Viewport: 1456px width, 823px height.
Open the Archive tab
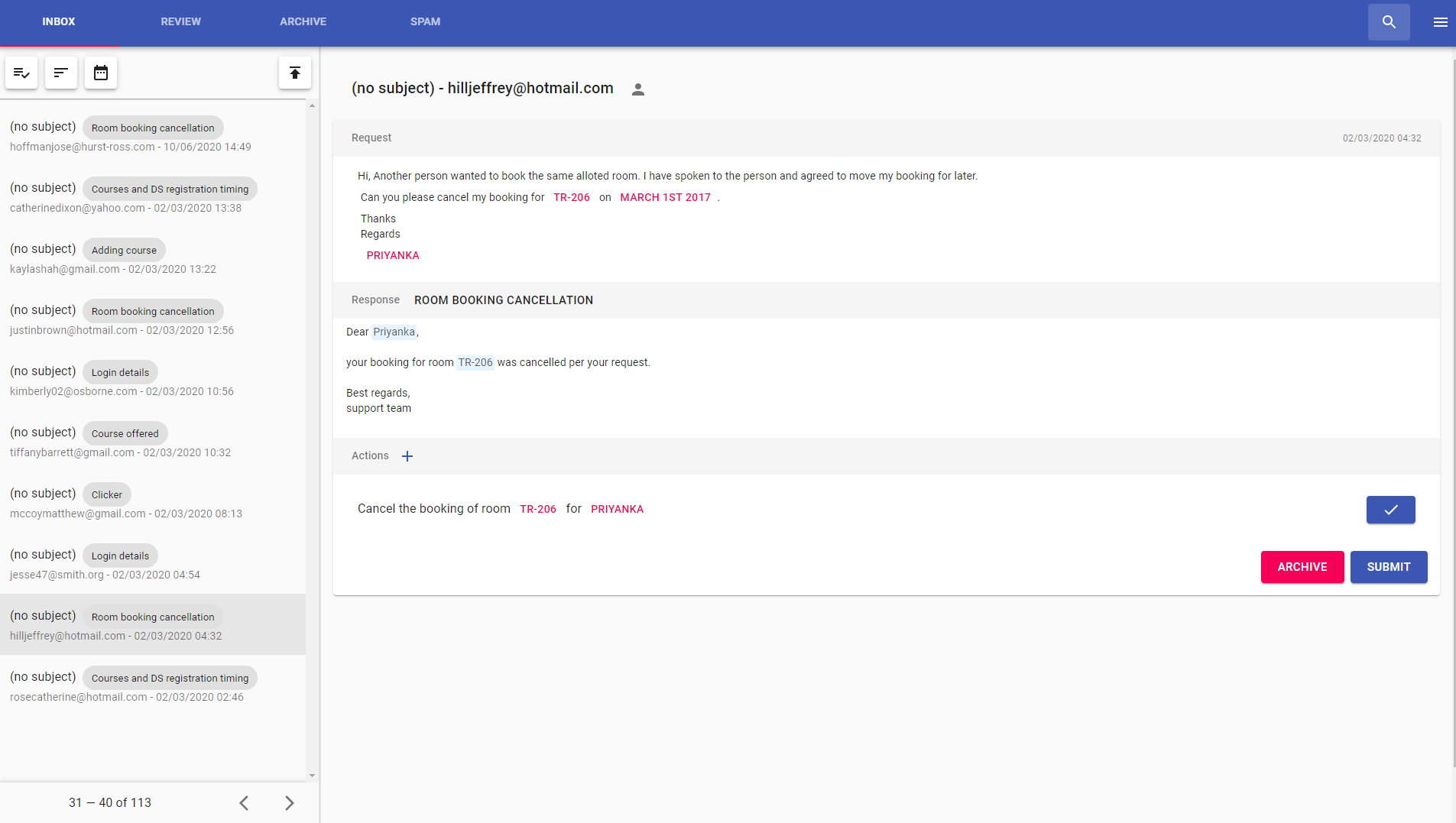pos(303,22)
